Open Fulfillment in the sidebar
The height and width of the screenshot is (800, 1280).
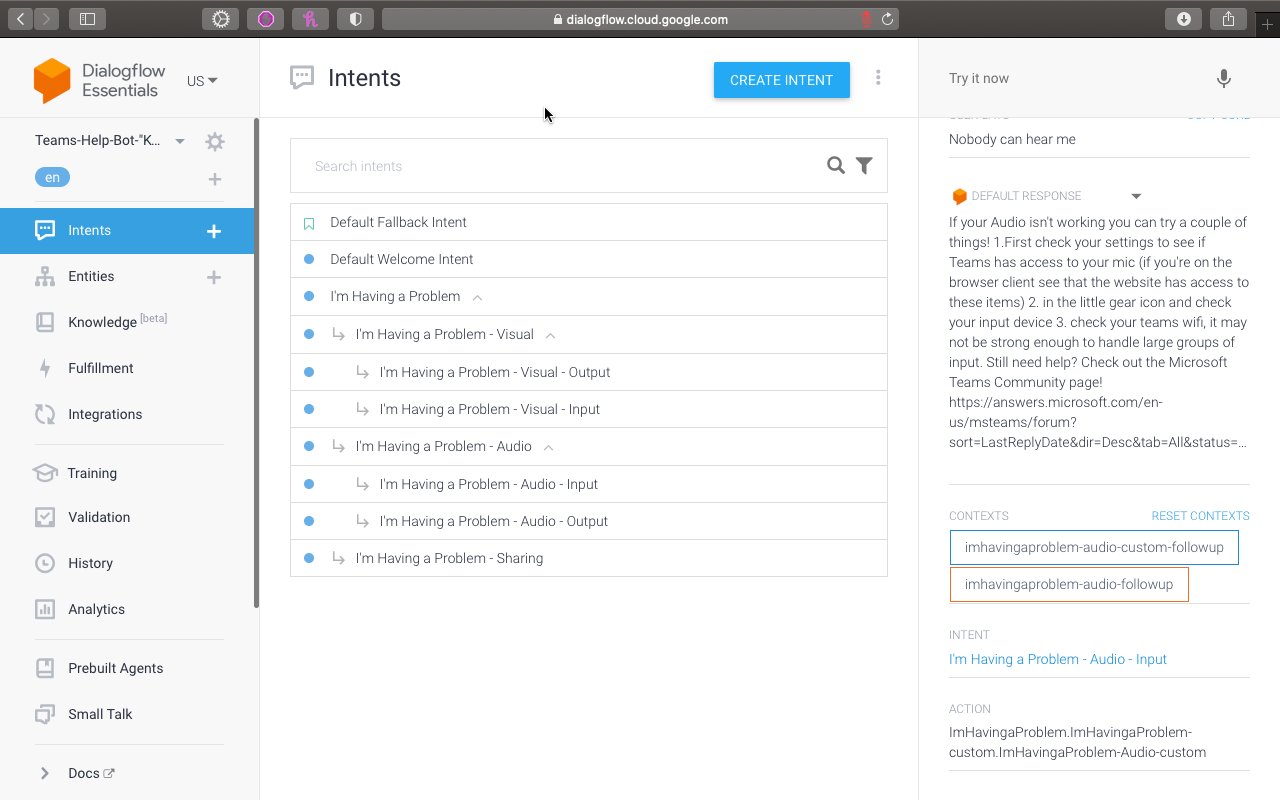click(100, 368)
